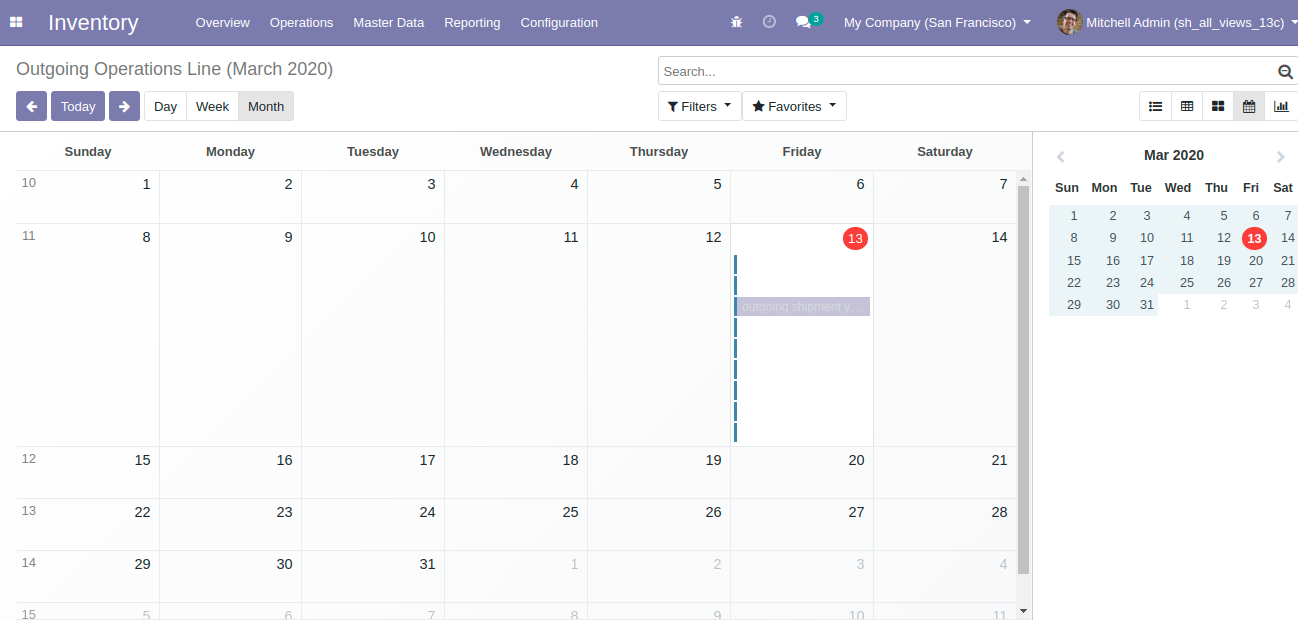Click the debug bug icon
The width and height of the screenshot is (1298, 620).
737,22
